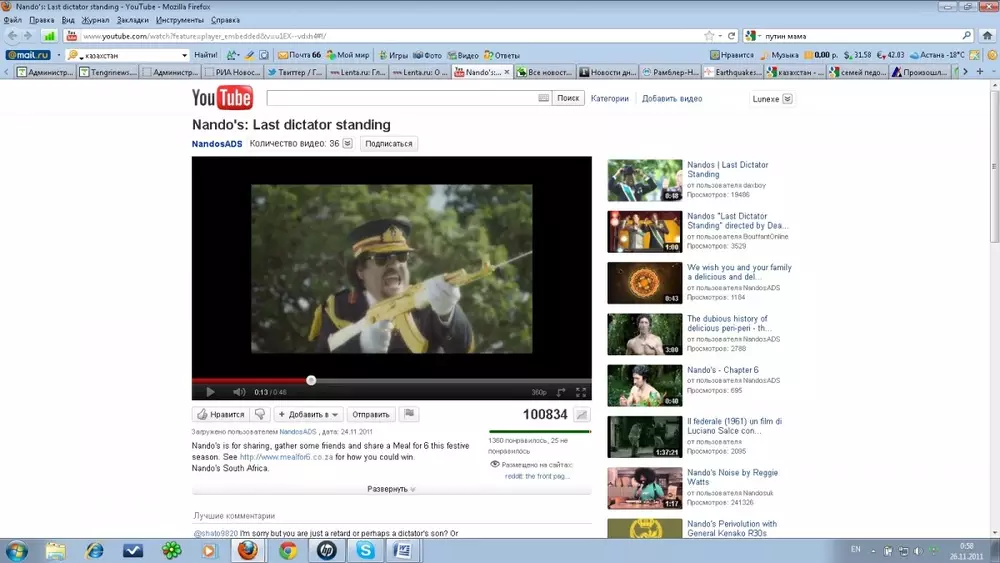This screenshot has width=1000, height=563.
Task: Open the Закладки menu in Firefox
Action: pos(132,20)
